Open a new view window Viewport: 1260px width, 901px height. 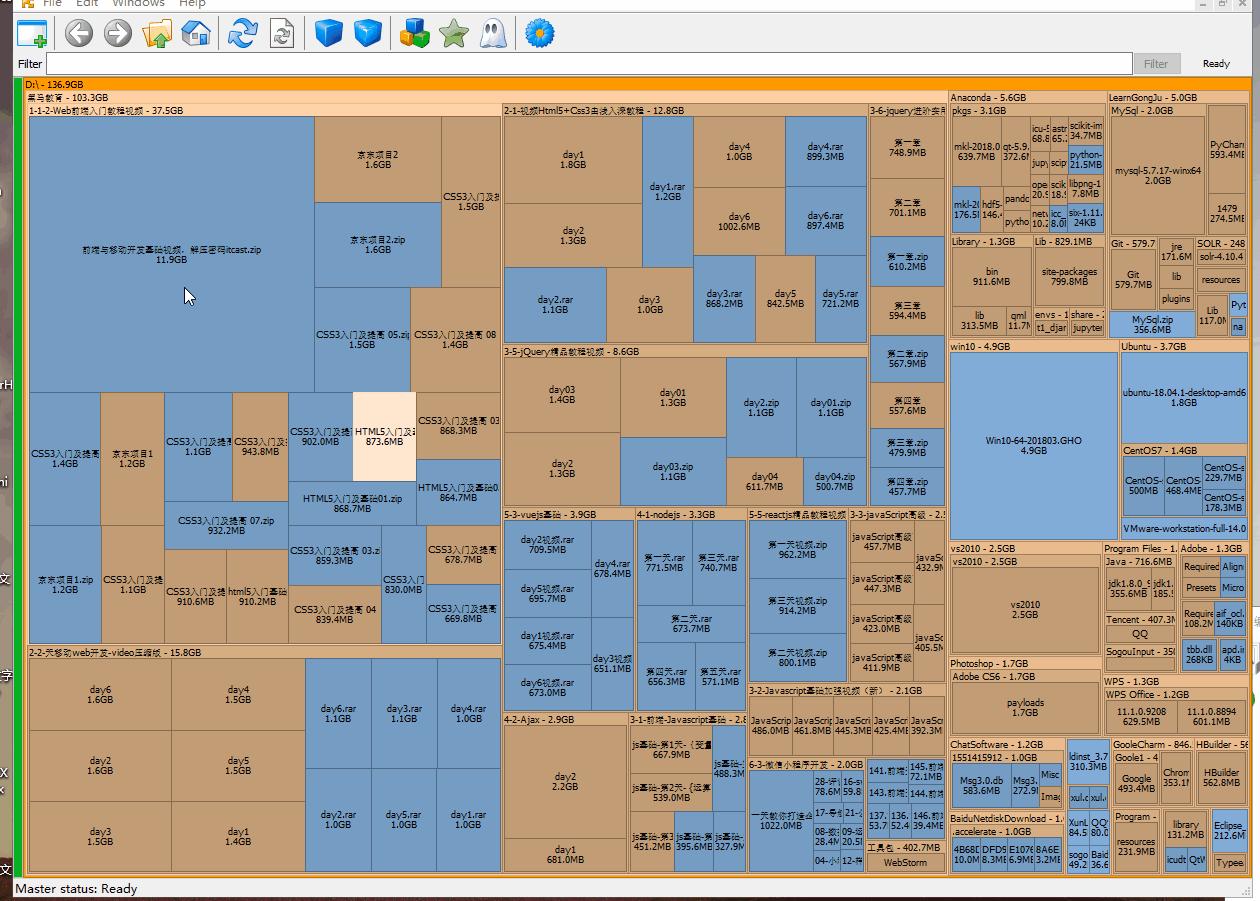tap(32, 33)
